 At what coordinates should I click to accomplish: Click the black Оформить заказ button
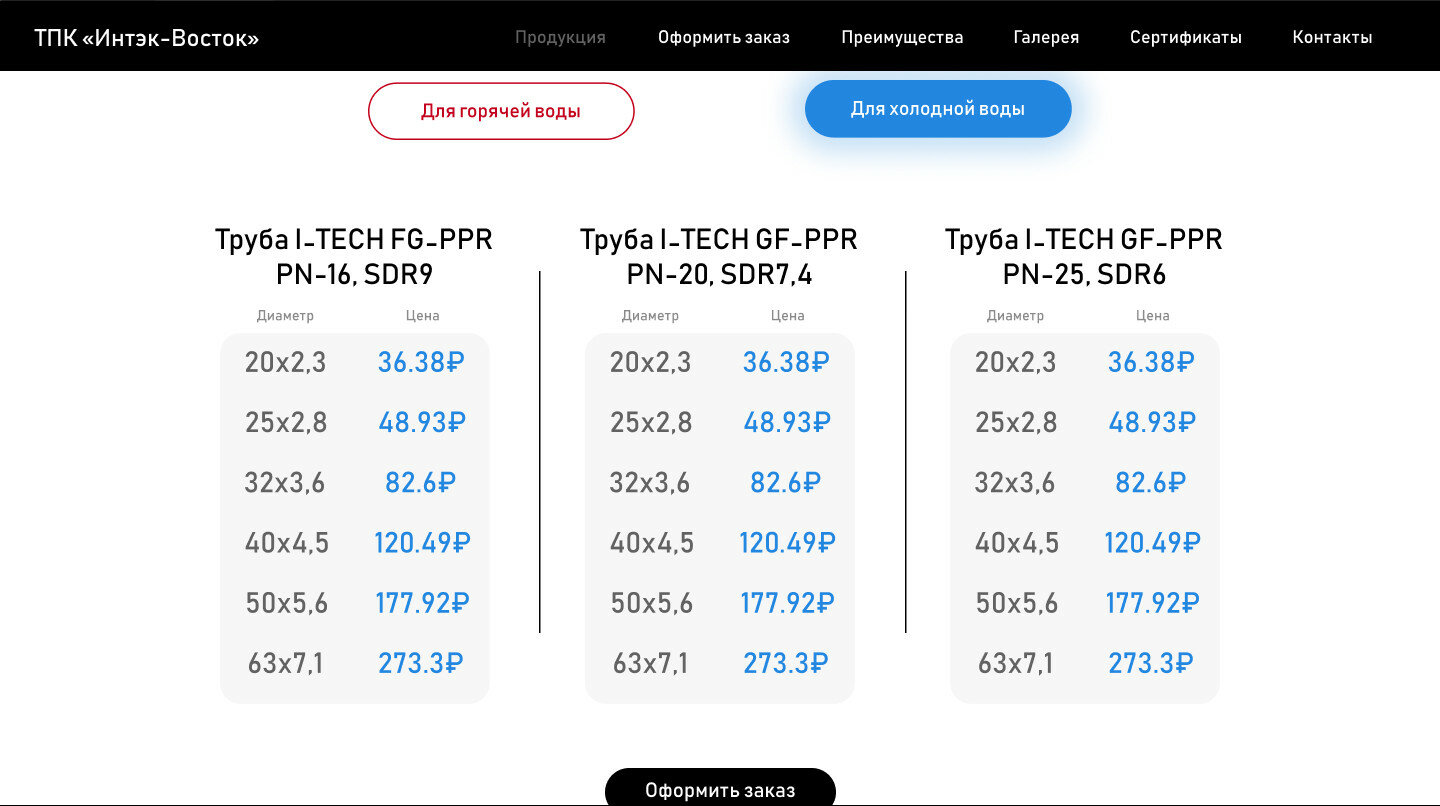click(x=720, y=787)
